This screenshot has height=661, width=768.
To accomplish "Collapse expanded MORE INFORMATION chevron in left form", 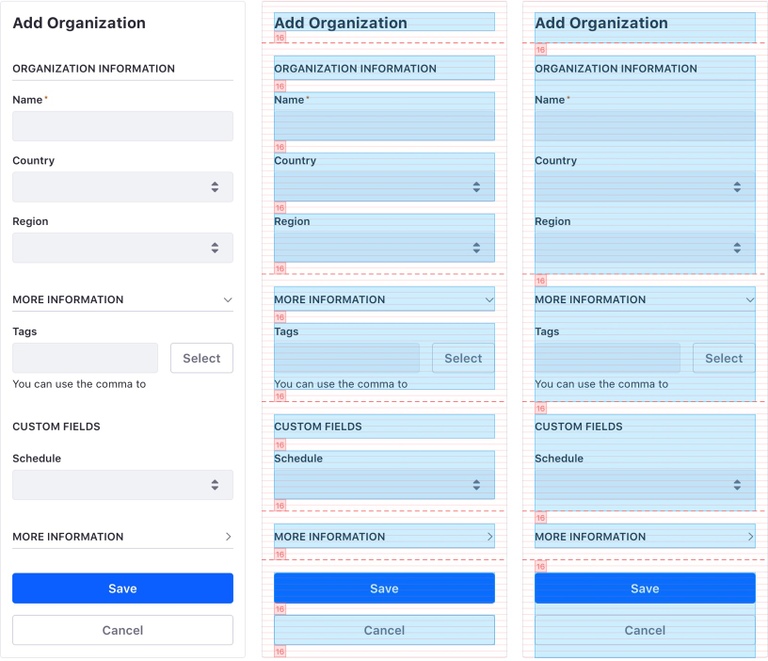I will [227, 300].
